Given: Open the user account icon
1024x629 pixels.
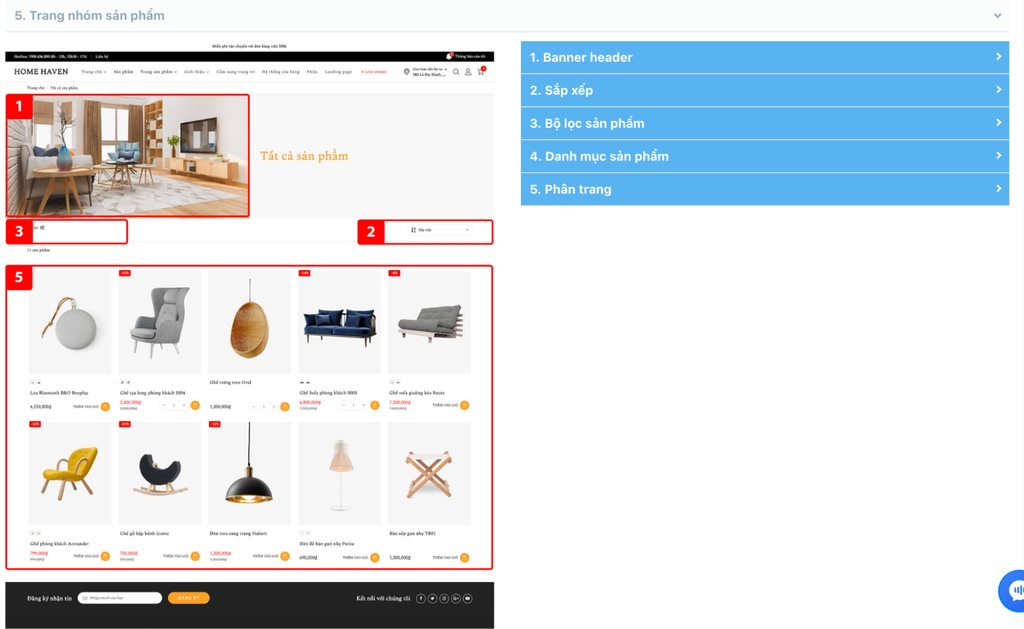Looking at the screenshot, I should [x=468, y=72].
